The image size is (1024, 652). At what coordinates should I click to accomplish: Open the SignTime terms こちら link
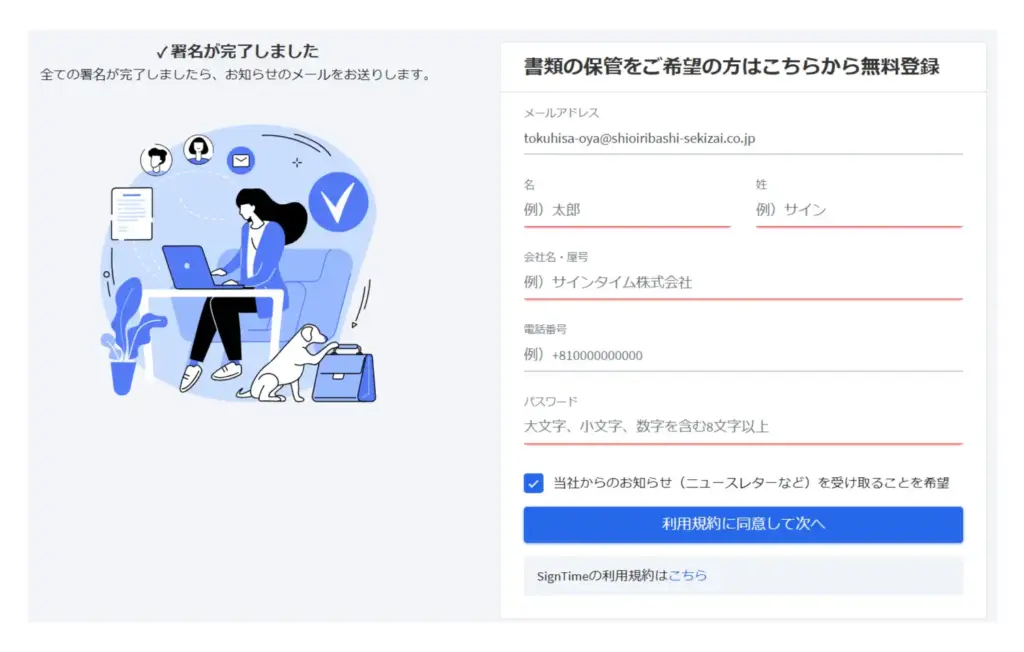[x=688, y=576]
